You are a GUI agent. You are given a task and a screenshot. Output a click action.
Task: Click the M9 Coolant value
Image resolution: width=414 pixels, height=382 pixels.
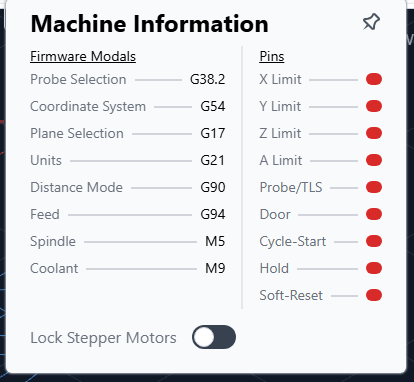coord(215,268)
